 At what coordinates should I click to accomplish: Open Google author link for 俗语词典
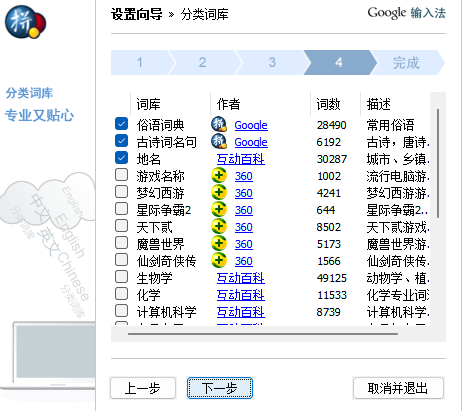(x=251, y=125)
